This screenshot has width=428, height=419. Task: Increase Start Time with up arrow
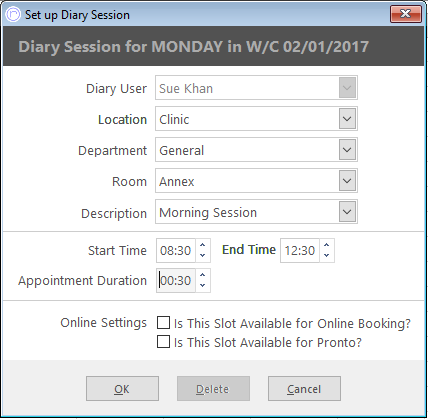pos(202,245)
